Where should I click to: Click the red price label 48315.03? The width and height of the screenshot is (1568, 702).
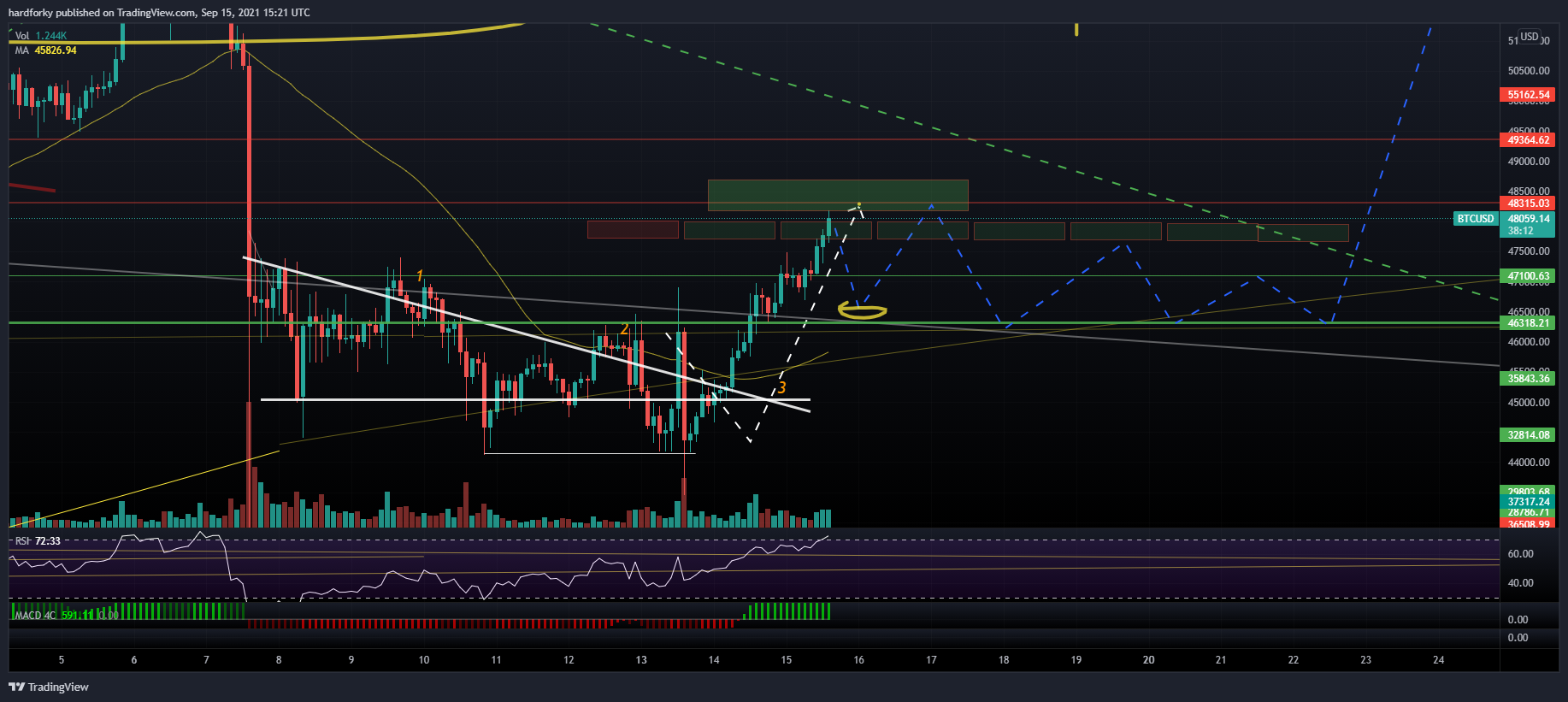(x=1528, y=204)
